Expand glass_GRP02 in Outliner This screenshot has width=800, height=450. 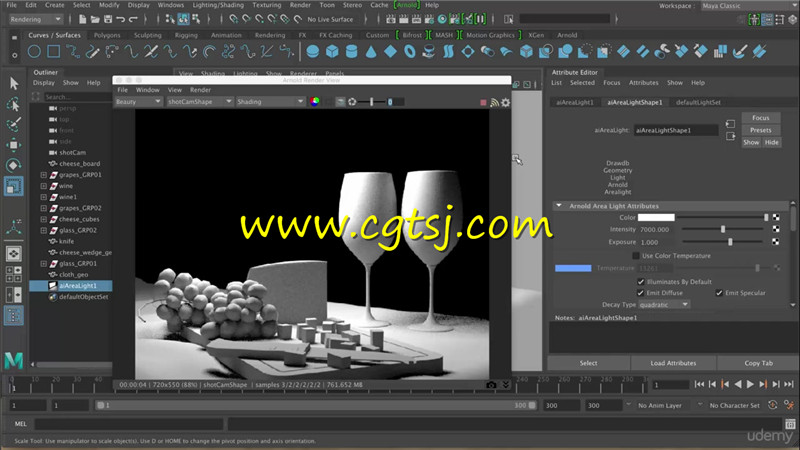click(x=44, y=231)
